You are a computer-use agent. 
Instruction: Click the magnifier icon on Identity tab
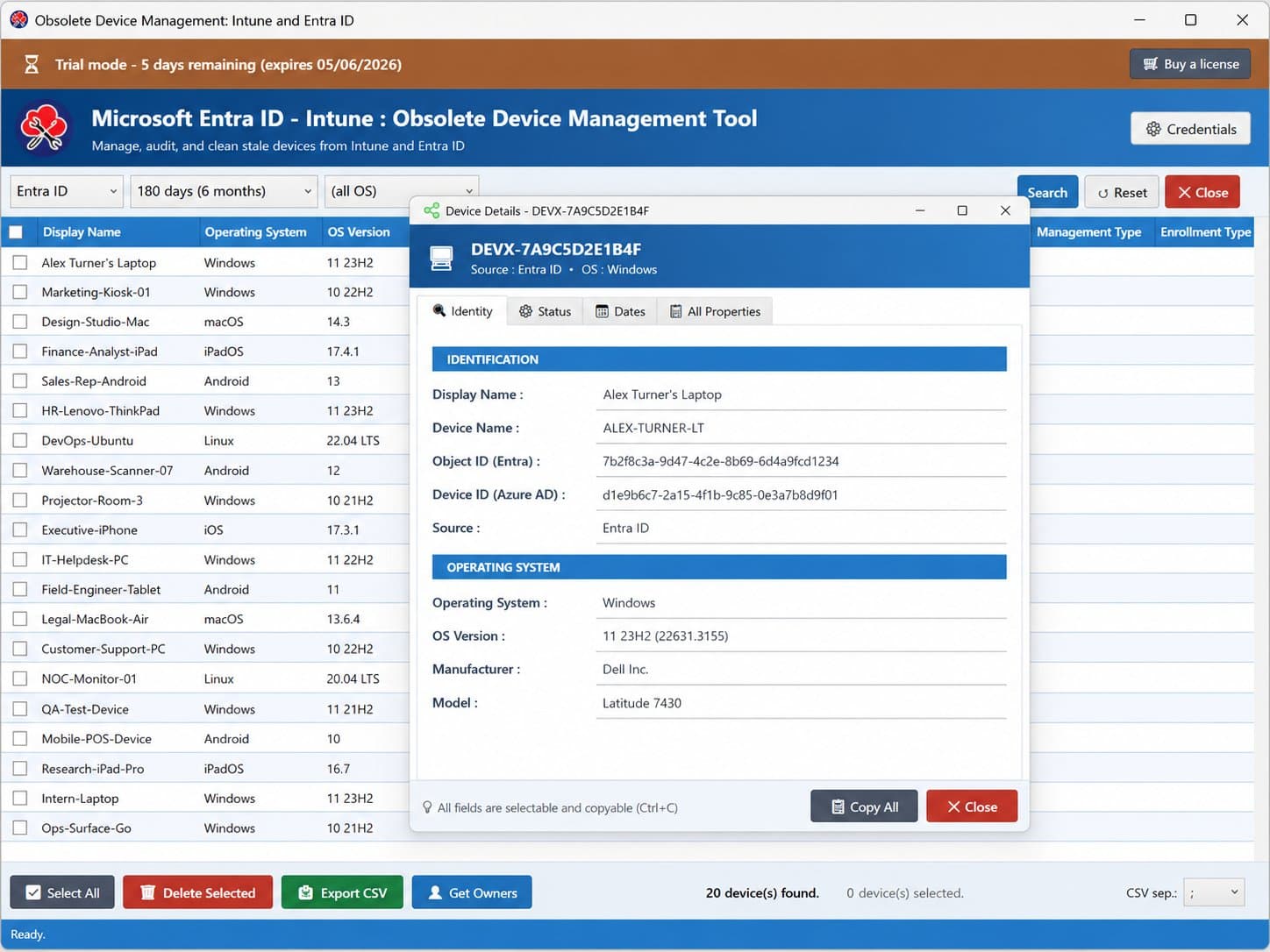(439, 310)
